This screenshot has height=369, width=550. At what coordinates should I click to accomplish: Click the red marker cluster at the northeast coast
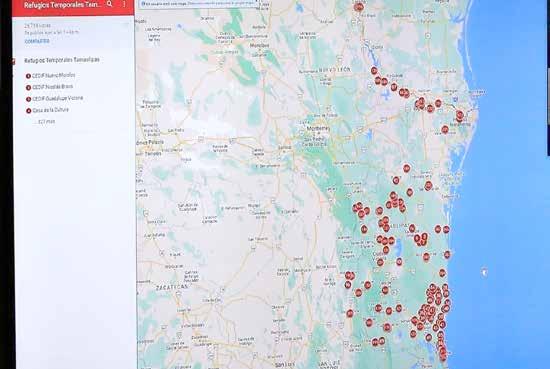(x=460, y=115)
